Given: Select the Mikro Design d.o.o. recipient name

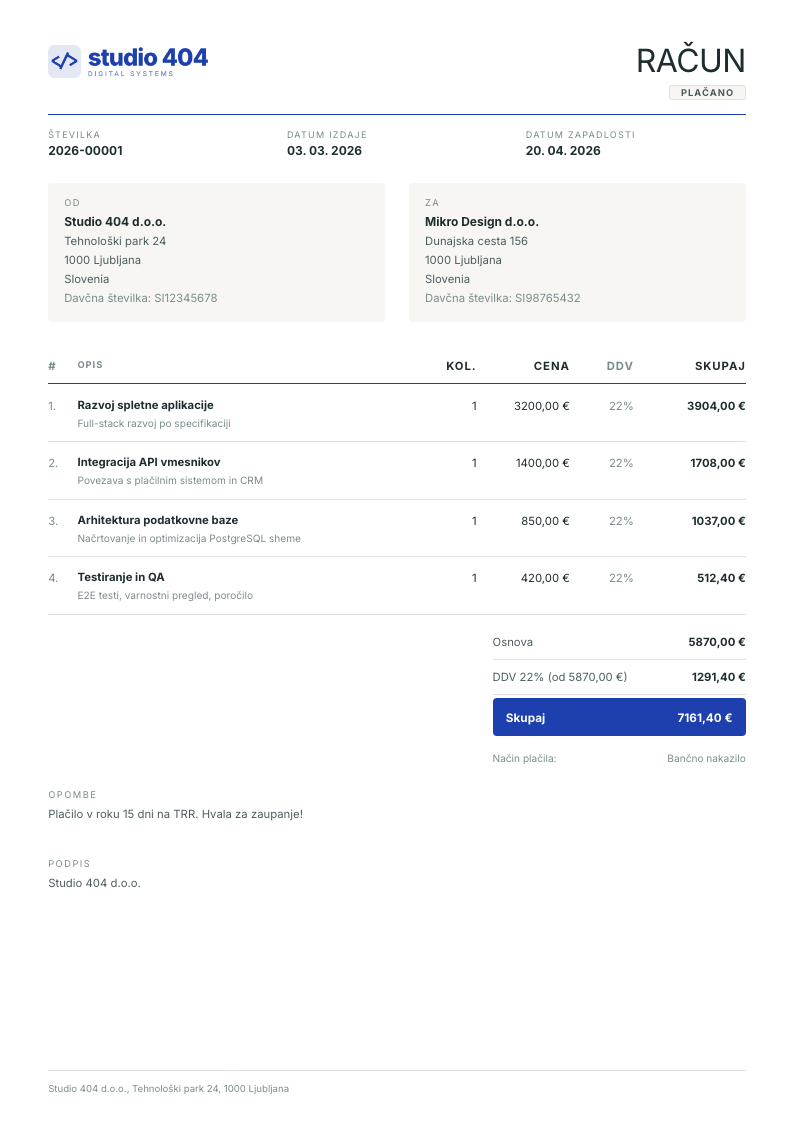Looking at the screenshot, I should coord(482,222).
